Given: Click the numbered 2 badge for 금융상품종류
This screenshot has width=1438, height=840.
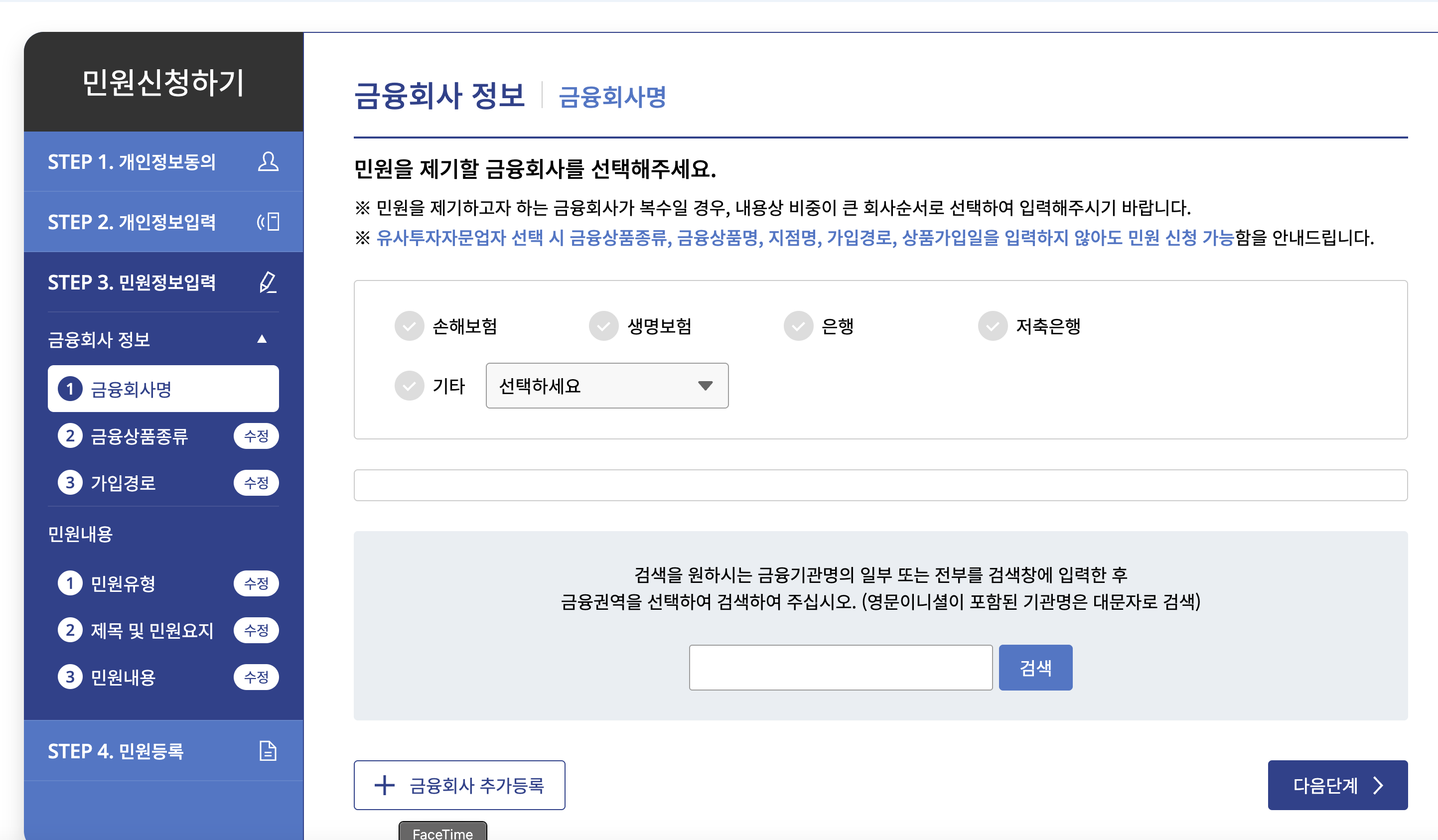Looking at the screenshot, I should click(x=70, y=436).
